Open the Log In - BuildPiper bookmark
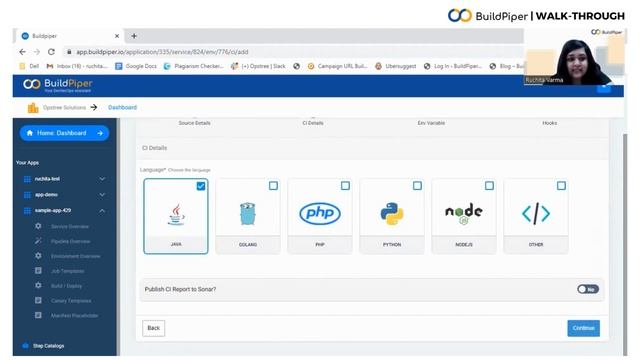The height and width of the screenshot is (360, 640). pos(453,66)
